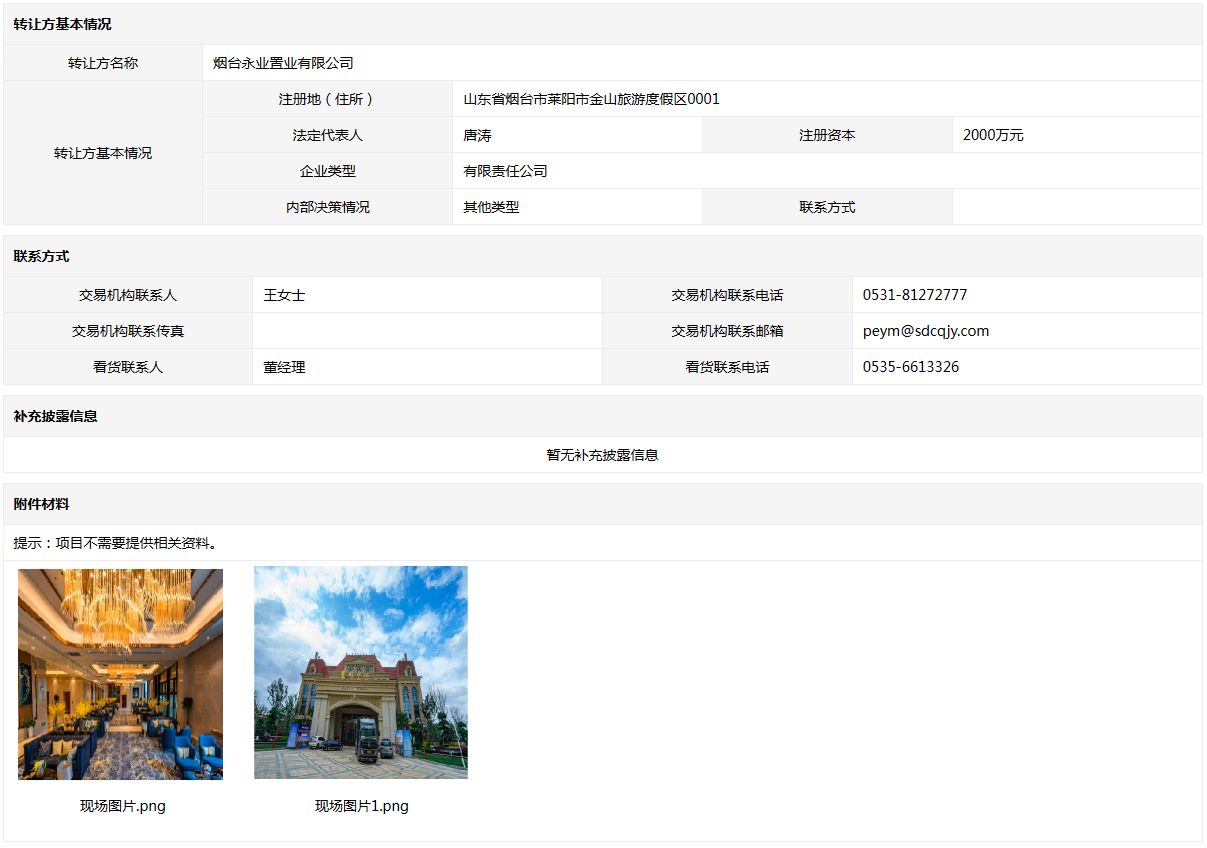
Task: Click the 提示 notice about required materials
Action: click(x=116, y=543)
